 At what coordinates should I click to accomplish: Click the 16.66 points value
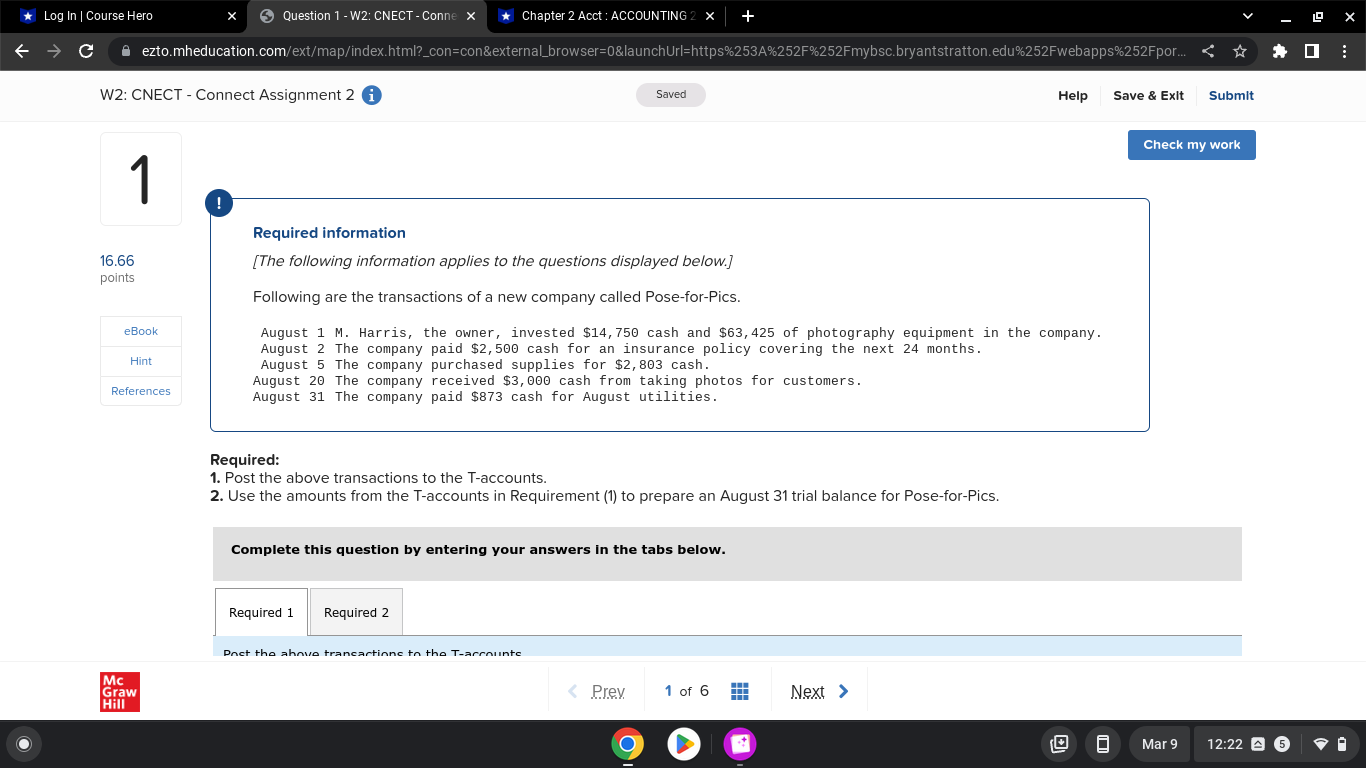117,261
